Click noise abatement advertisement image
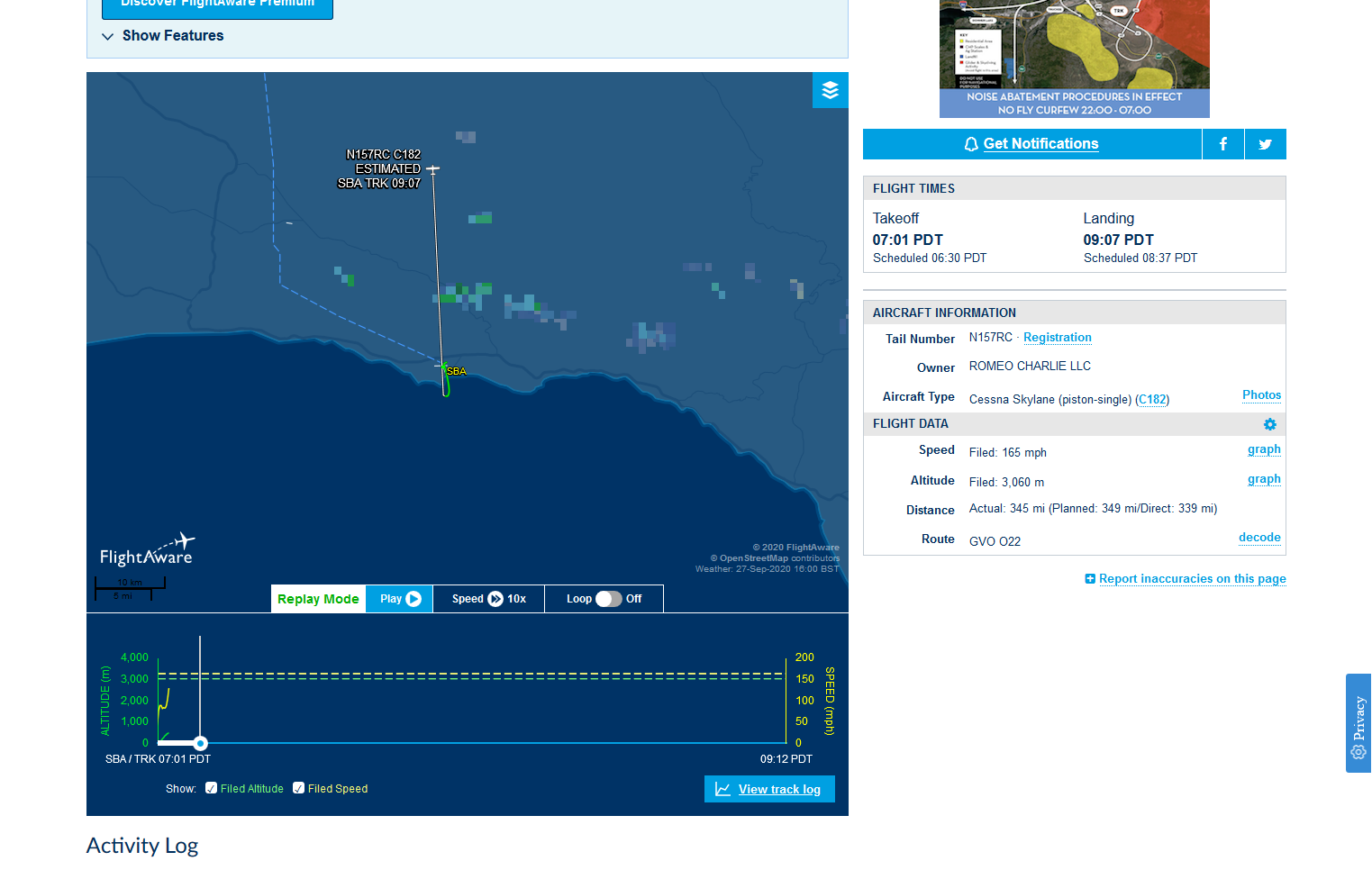The width and height of the screenshot is (1372, 870). [x=1075, y=59]
